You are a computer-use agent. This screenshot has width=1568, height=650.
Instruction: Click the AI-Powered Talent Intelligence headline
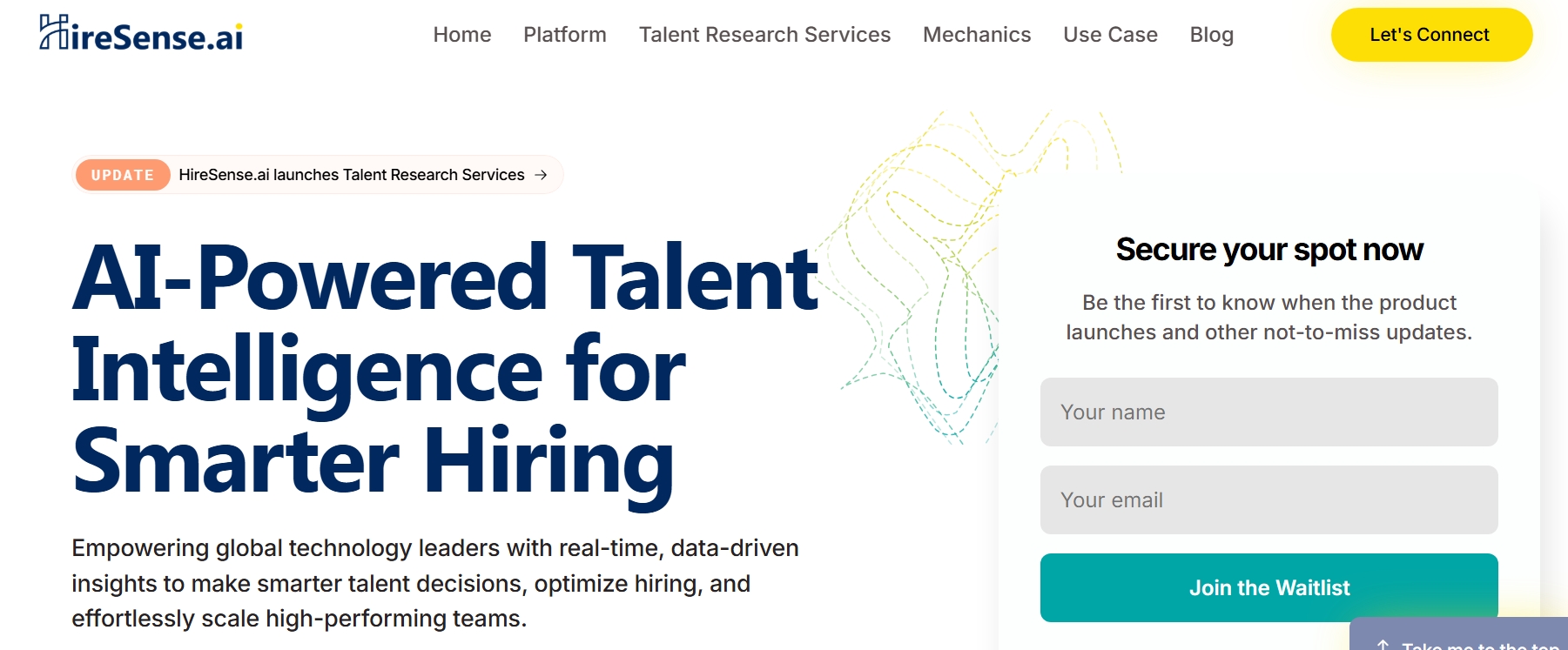pyautogui.click(x=445, y=372)
